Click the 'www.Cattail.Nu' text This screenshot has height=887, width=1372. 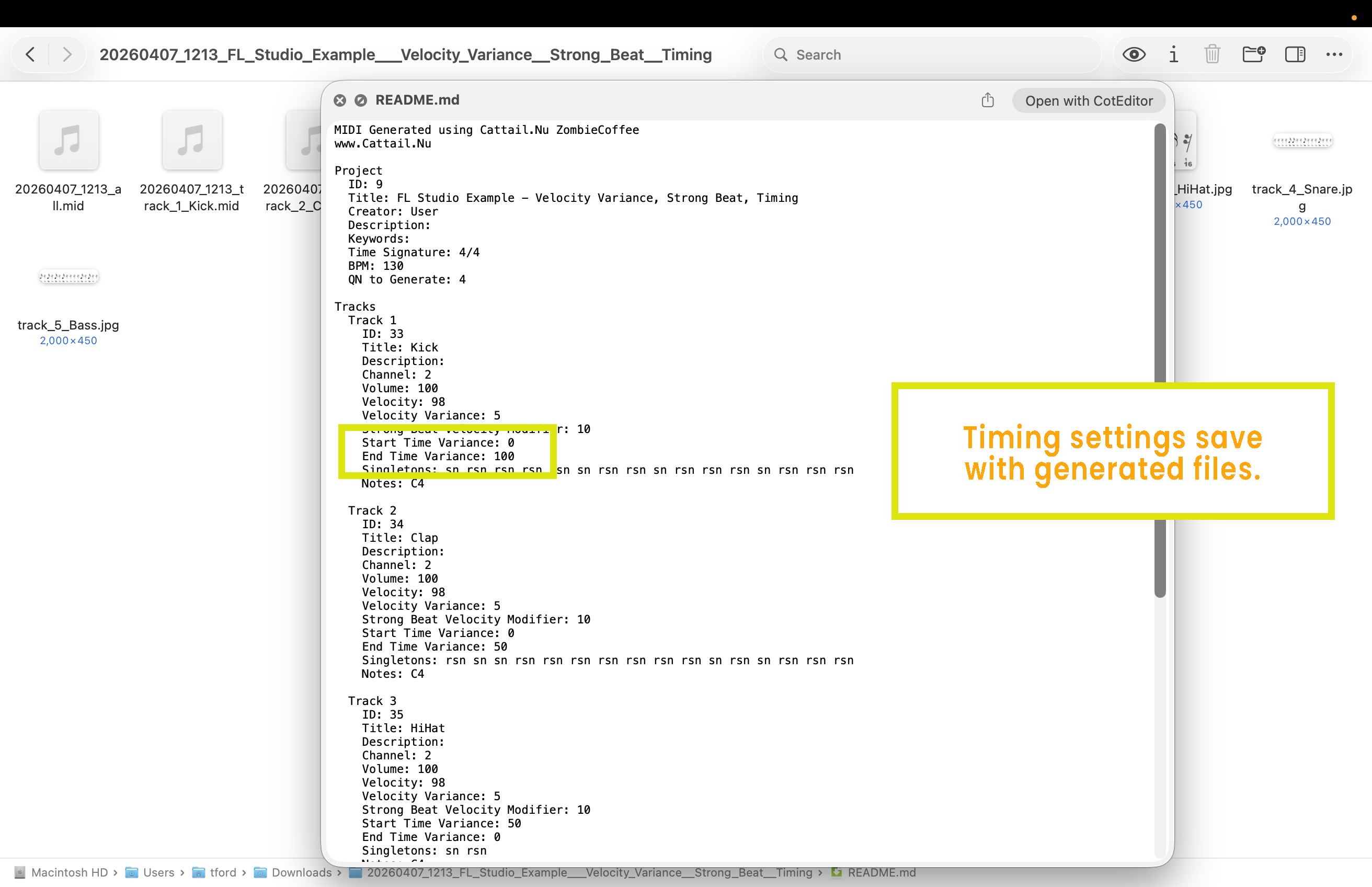pos(382,143)
